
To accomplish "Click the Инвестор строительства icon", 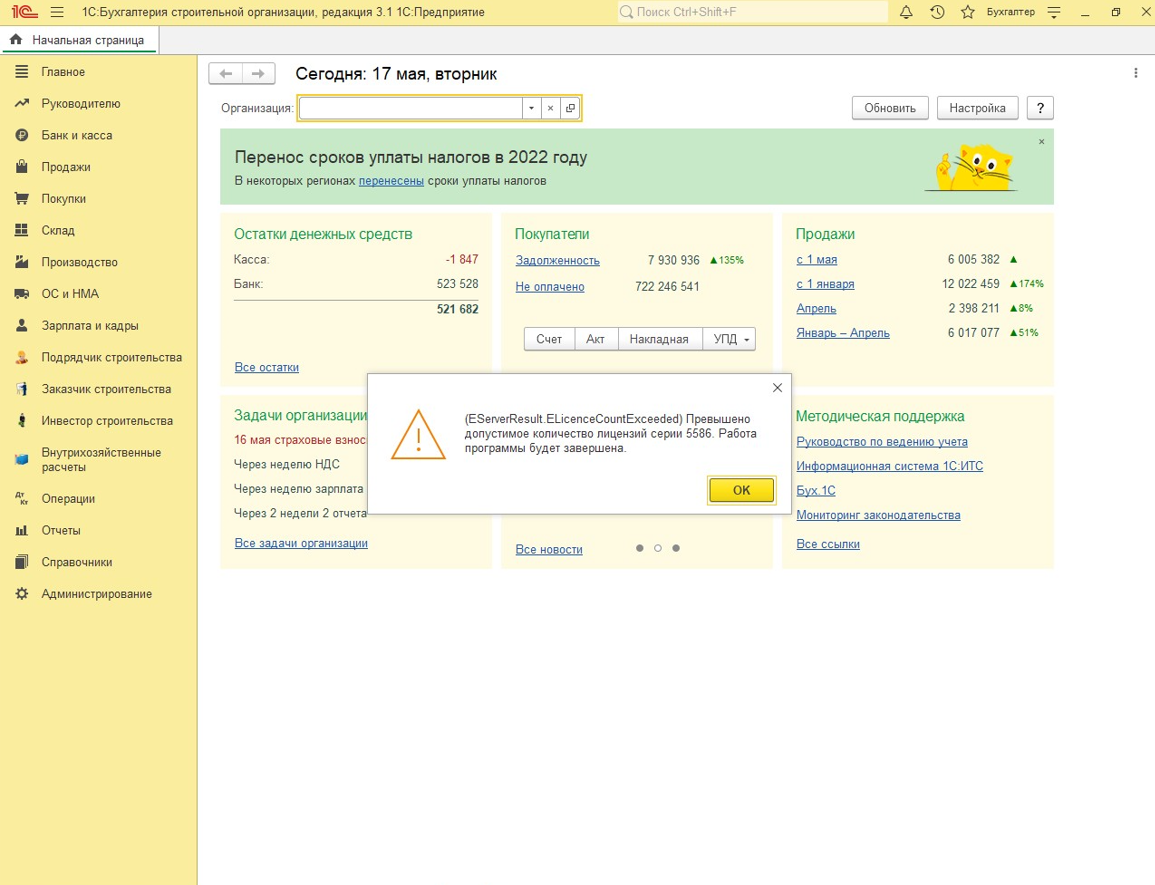I will [22, 421].
